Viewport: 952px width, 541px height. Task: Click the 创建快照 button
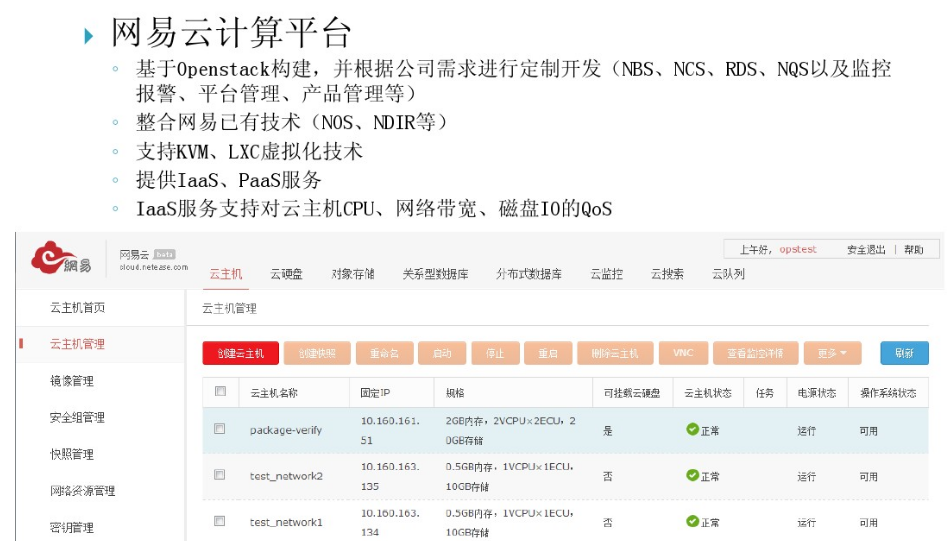(x=317, y=353)
